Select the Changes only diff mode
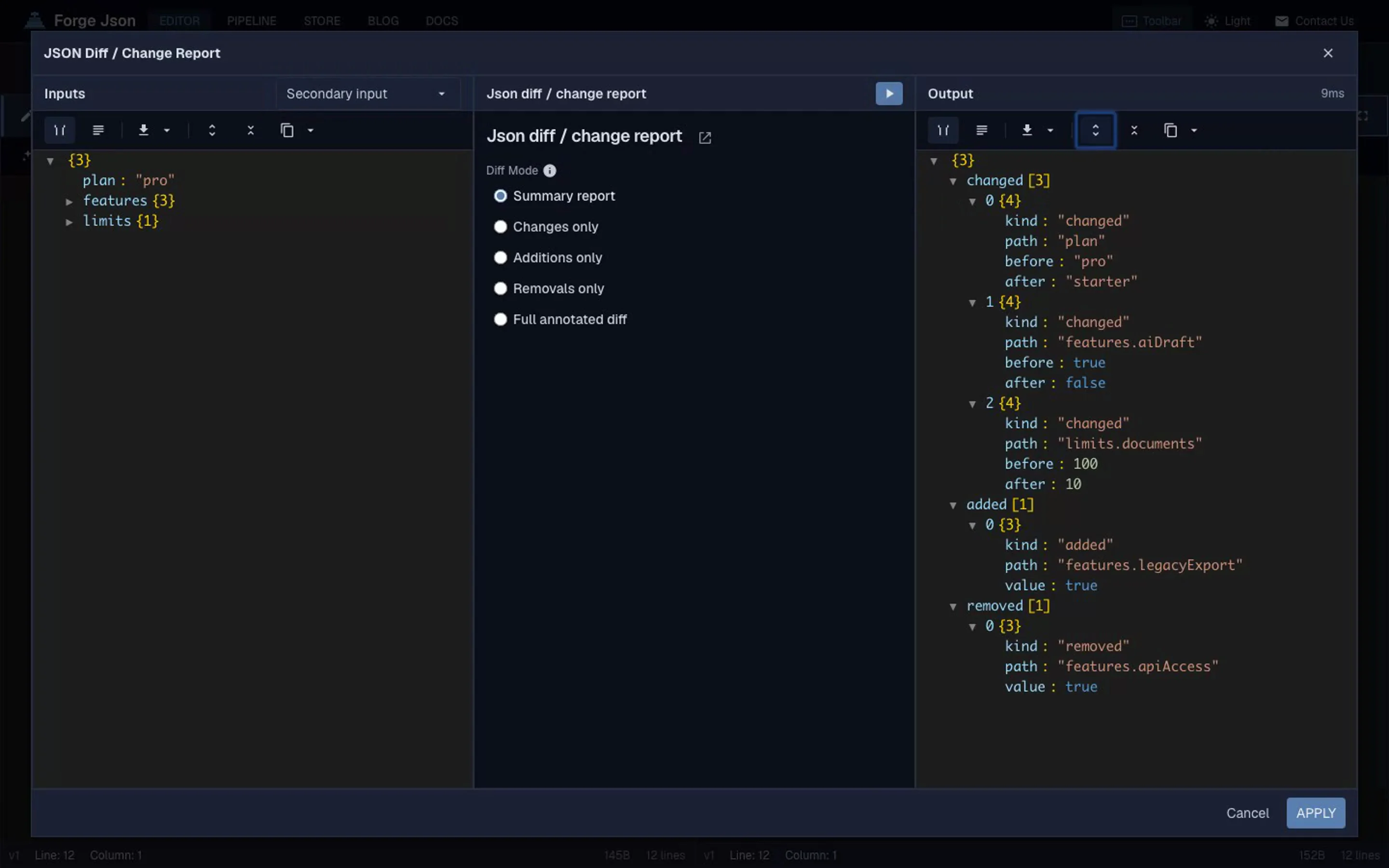Viewport: 1389px width, 868px height. [x=500, y=227]
